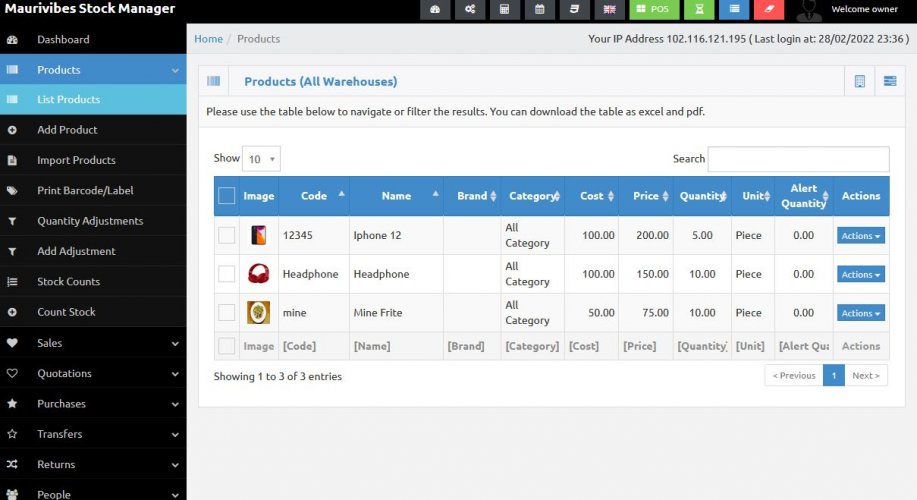Viewport: 917px width, 500px height.
Task: Sort table by Brand column
Action: (x=472, y=196)
